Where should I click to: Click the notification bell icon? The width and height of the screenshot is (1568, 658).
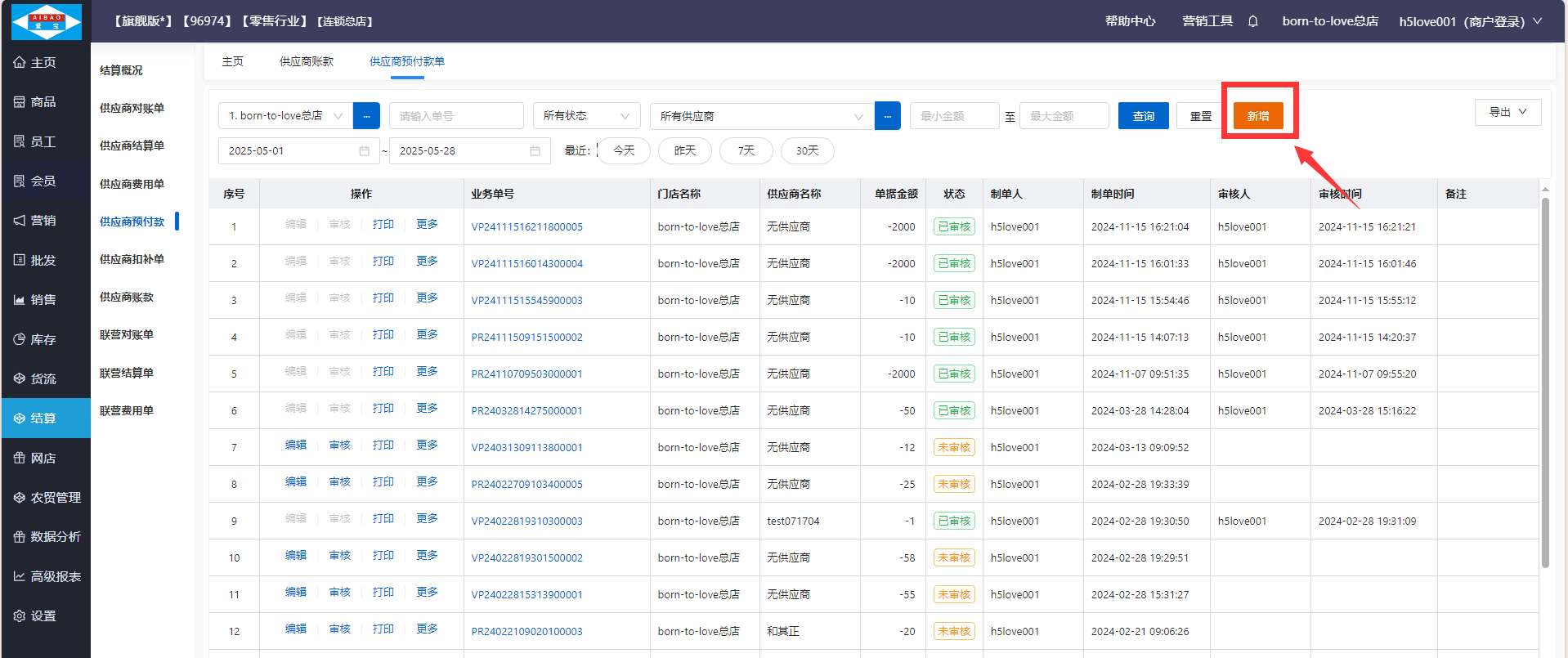[1252, 21]
